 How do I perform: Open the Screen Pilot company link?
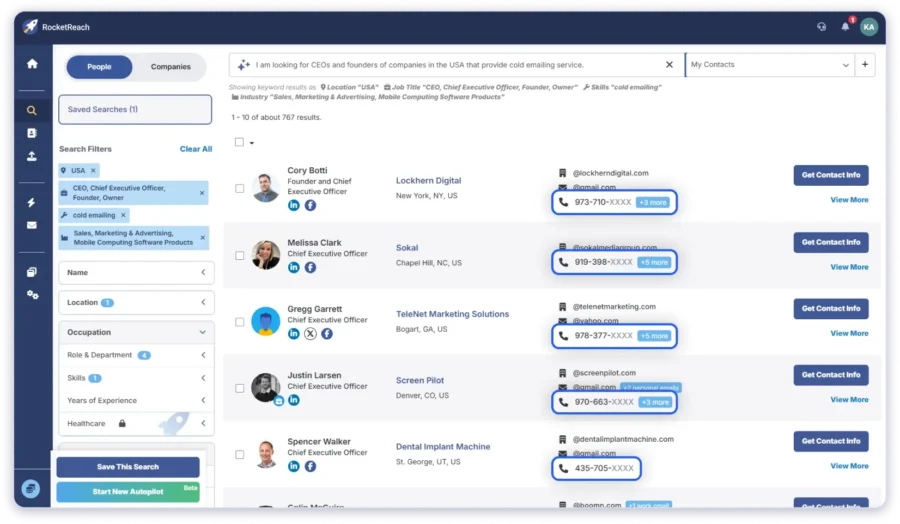[x=420, y=380]
